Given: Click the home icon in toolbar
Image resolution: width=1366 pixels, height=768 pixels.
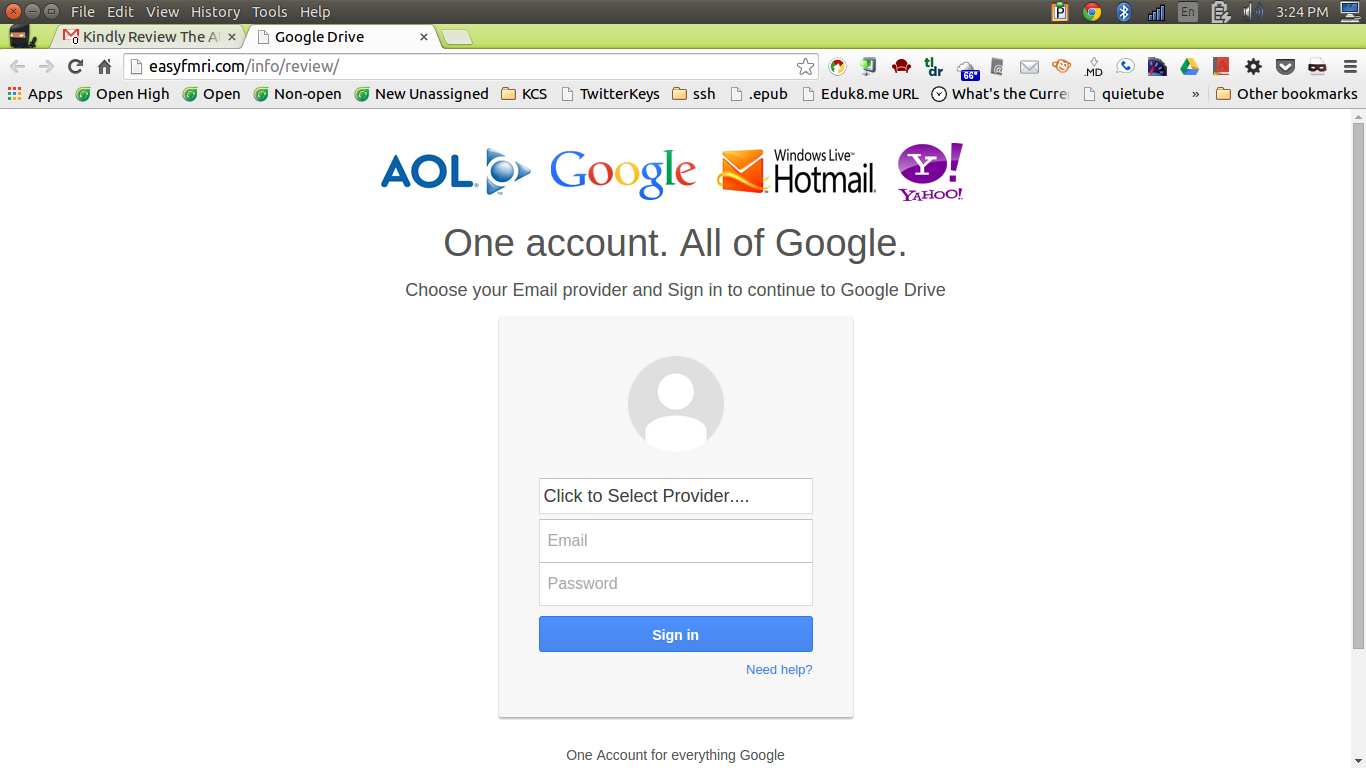Looking at the screenshot, I should (104, 67).
